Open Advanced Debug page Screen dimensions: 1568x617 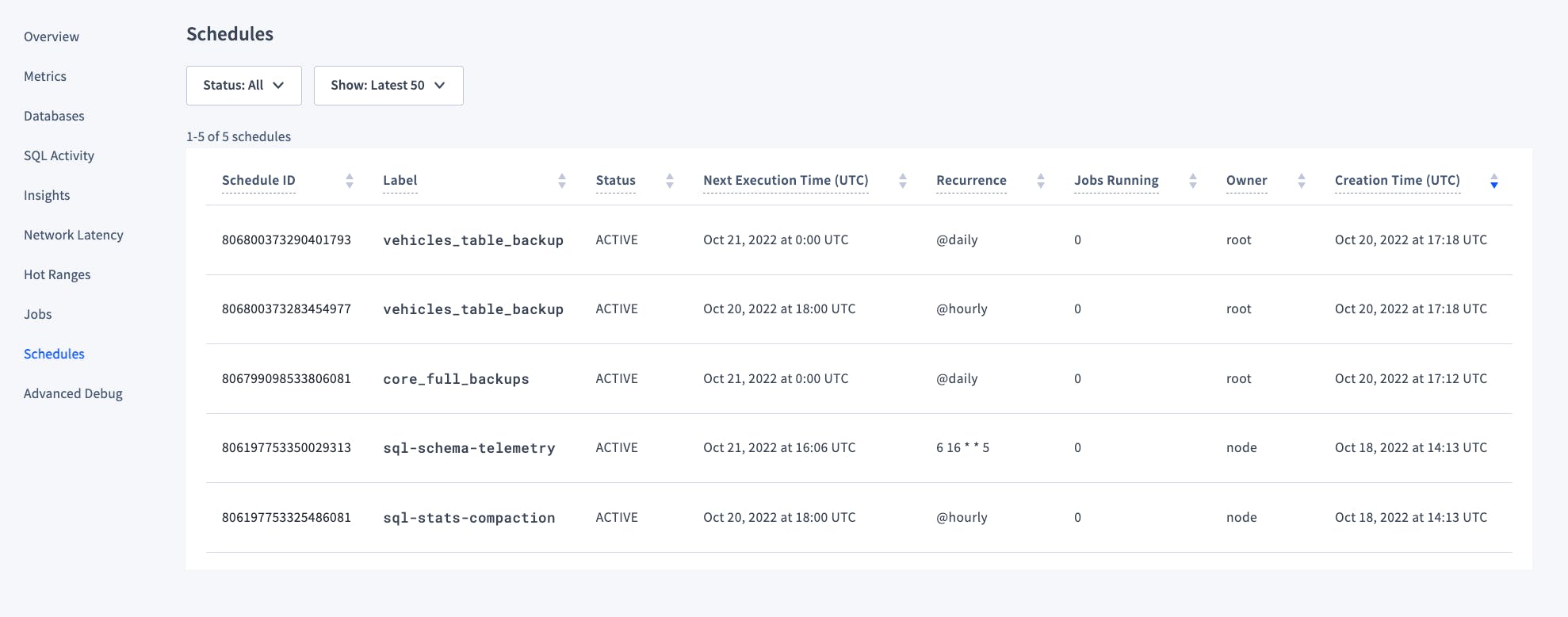[x=73, y=393]
